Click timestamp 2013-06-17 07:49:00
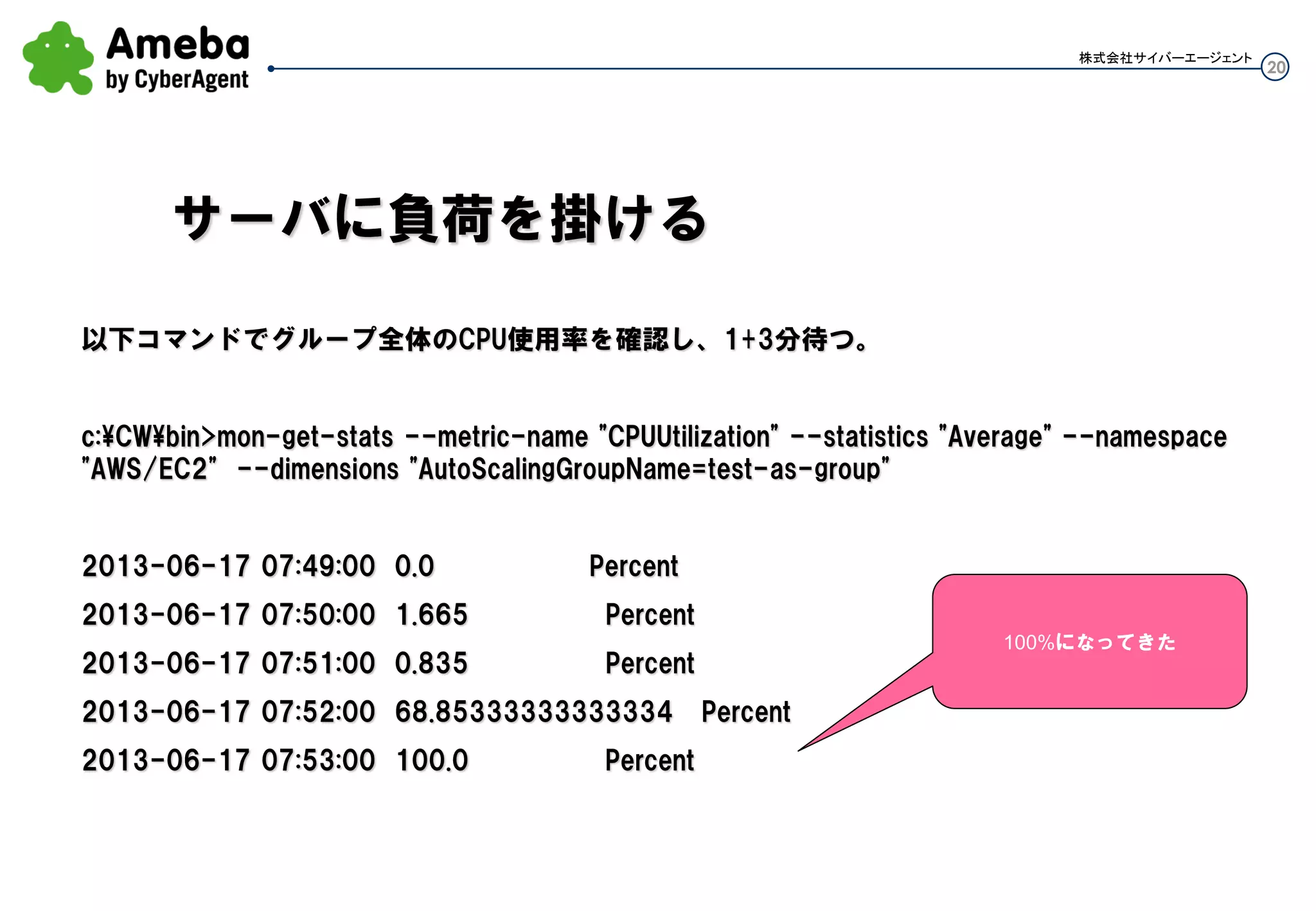The image size is (1316, 911). (228, 566)
